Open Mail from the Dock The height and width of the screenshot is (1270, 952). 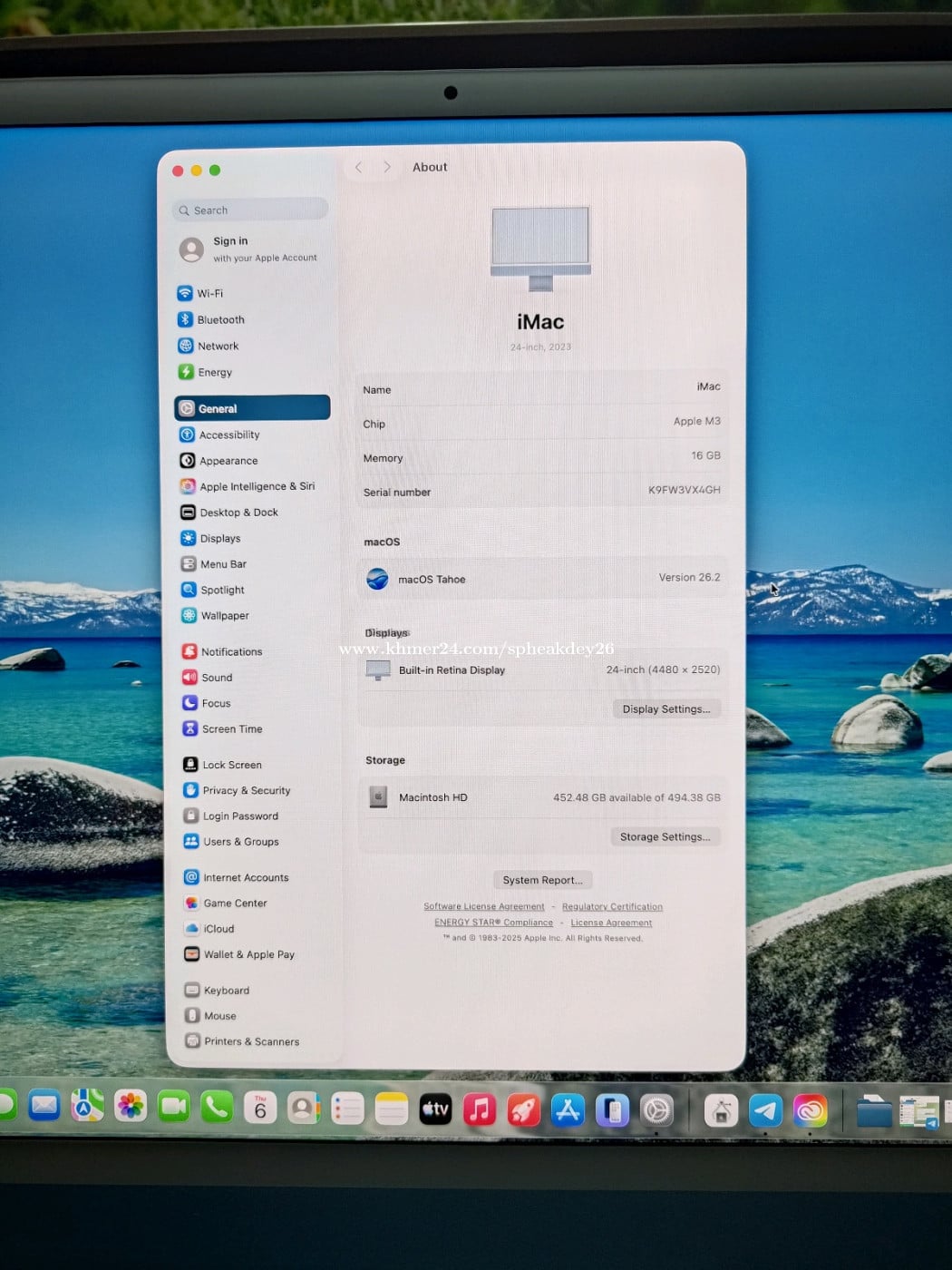click(44, 1106)
